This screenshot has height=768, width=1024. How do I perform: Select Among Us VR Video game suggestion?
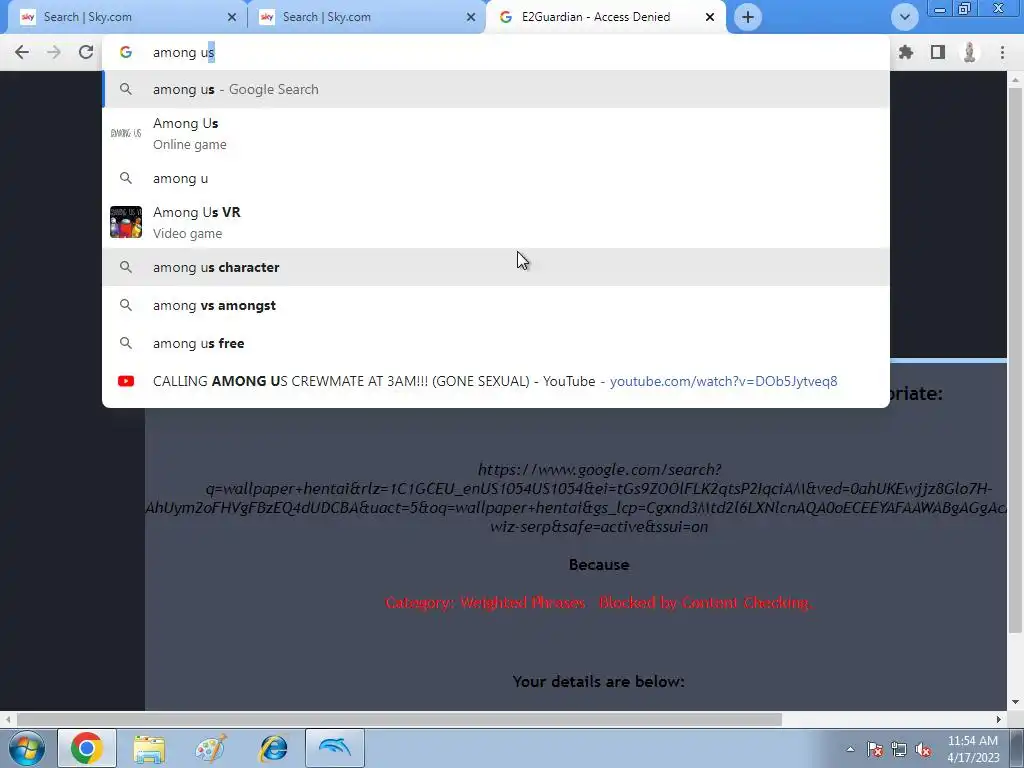pos(496,223)
